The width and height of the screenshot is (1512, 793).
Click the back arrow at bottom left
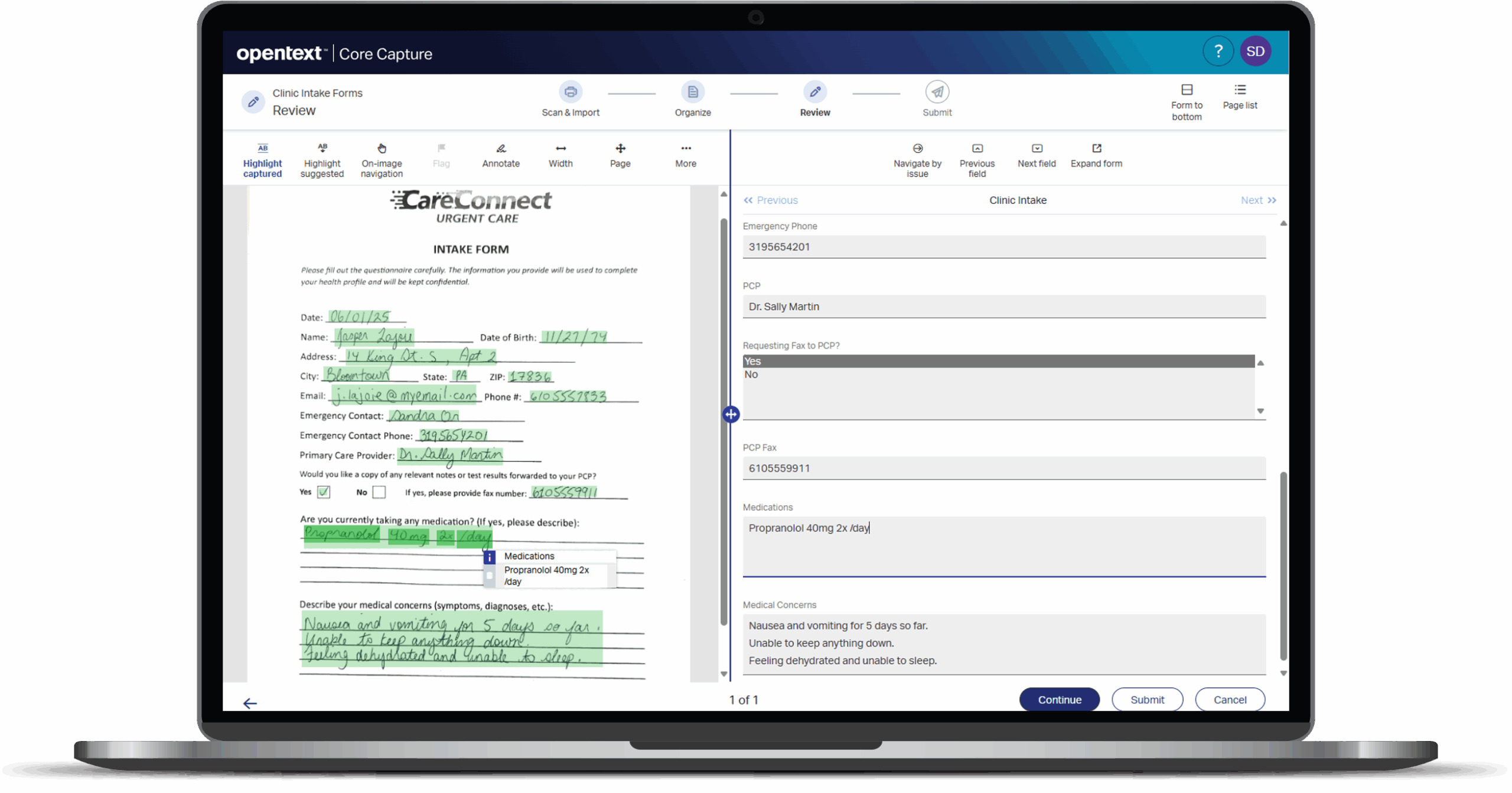(x=250, y=703)
